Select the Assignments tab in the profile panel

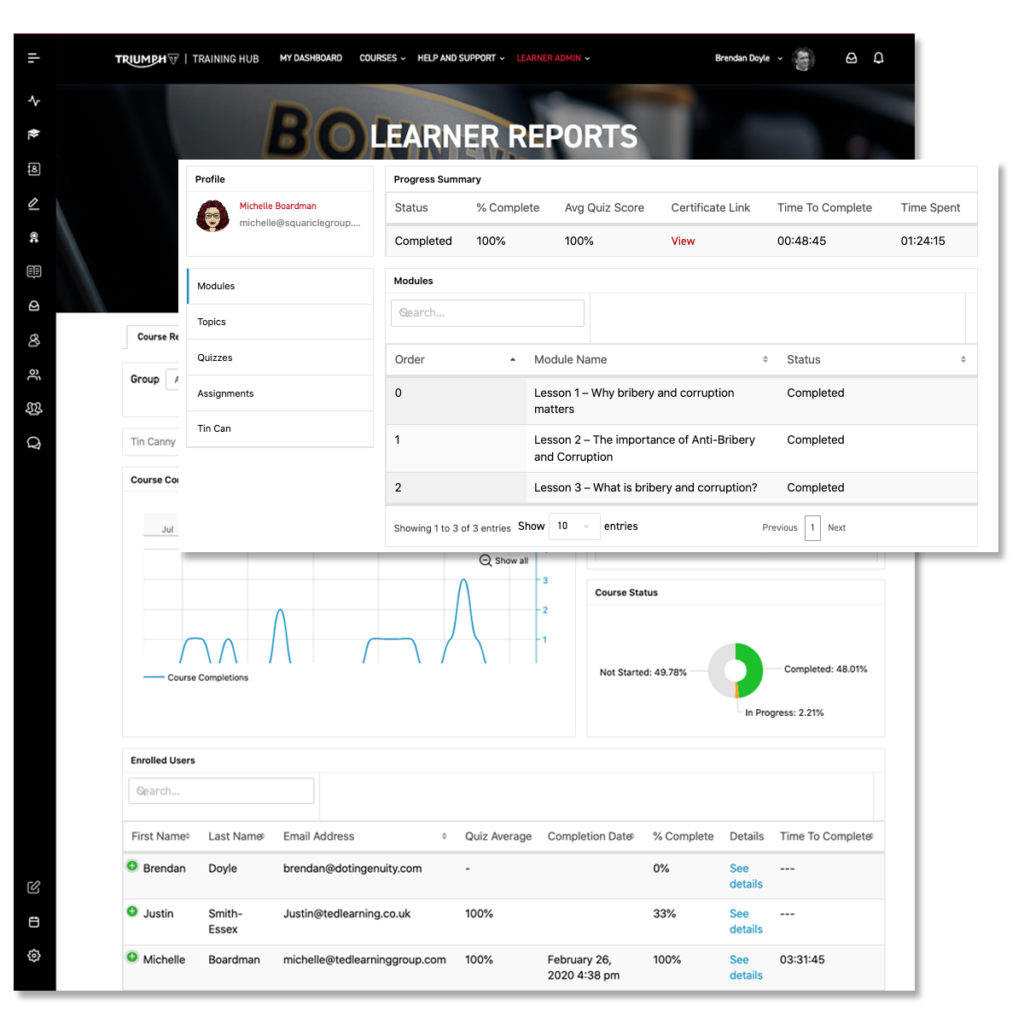tap(280, 393)
